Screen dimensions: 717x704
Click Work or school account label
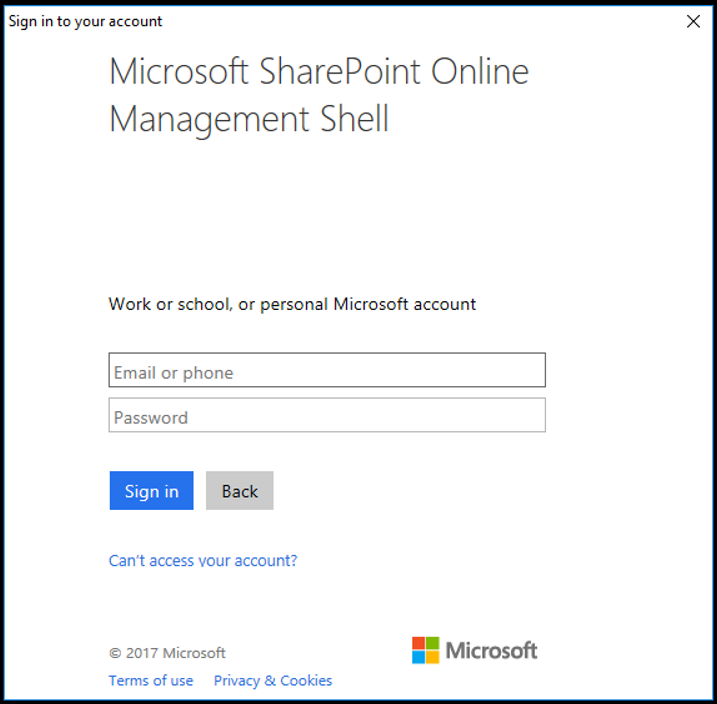pyautogui.click(x=292, y=304)
